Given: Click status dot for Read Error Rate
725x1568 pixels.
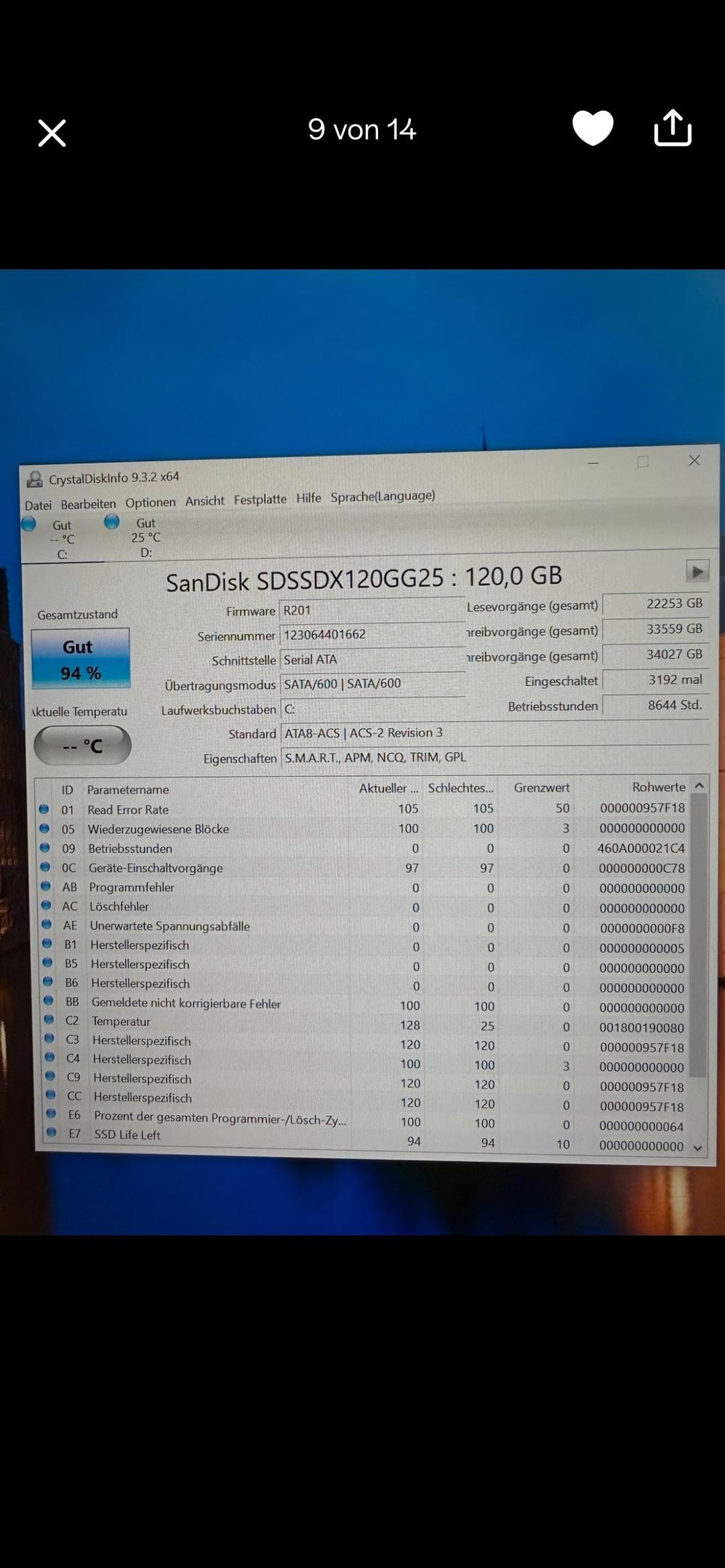Looking at the screenshot, I should pyautogui.click(x=44, y=809).
